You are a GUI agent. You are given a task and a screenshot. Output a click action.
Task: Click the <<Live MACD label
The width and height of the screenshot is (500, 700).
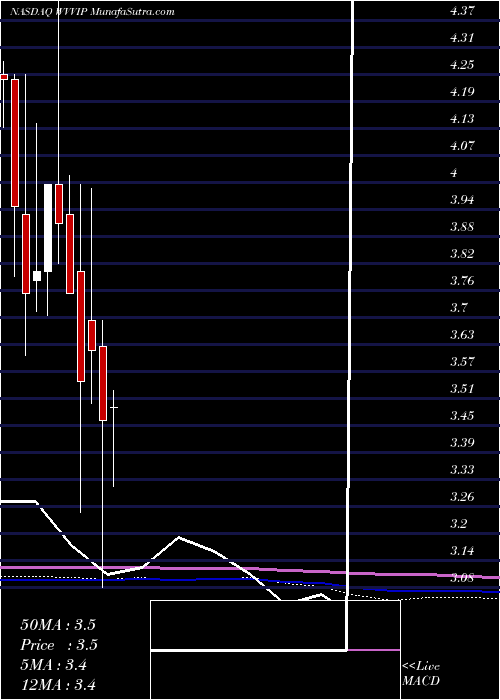[421, 674]
